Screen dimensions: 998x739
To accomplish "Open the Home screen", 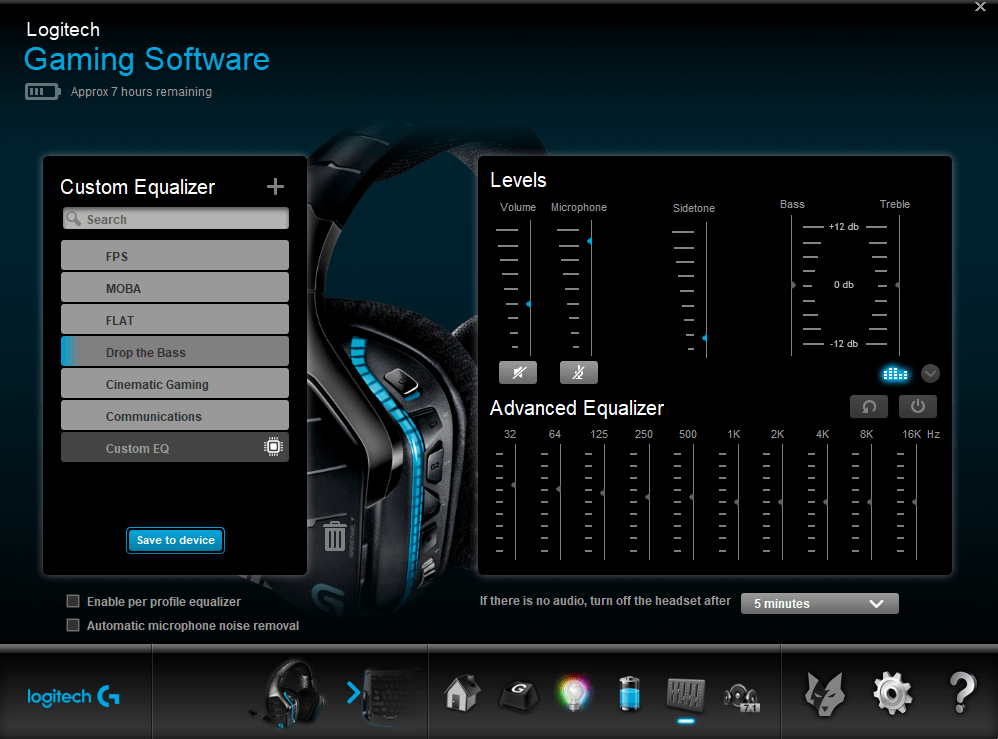I will click(x=462, y=693).
